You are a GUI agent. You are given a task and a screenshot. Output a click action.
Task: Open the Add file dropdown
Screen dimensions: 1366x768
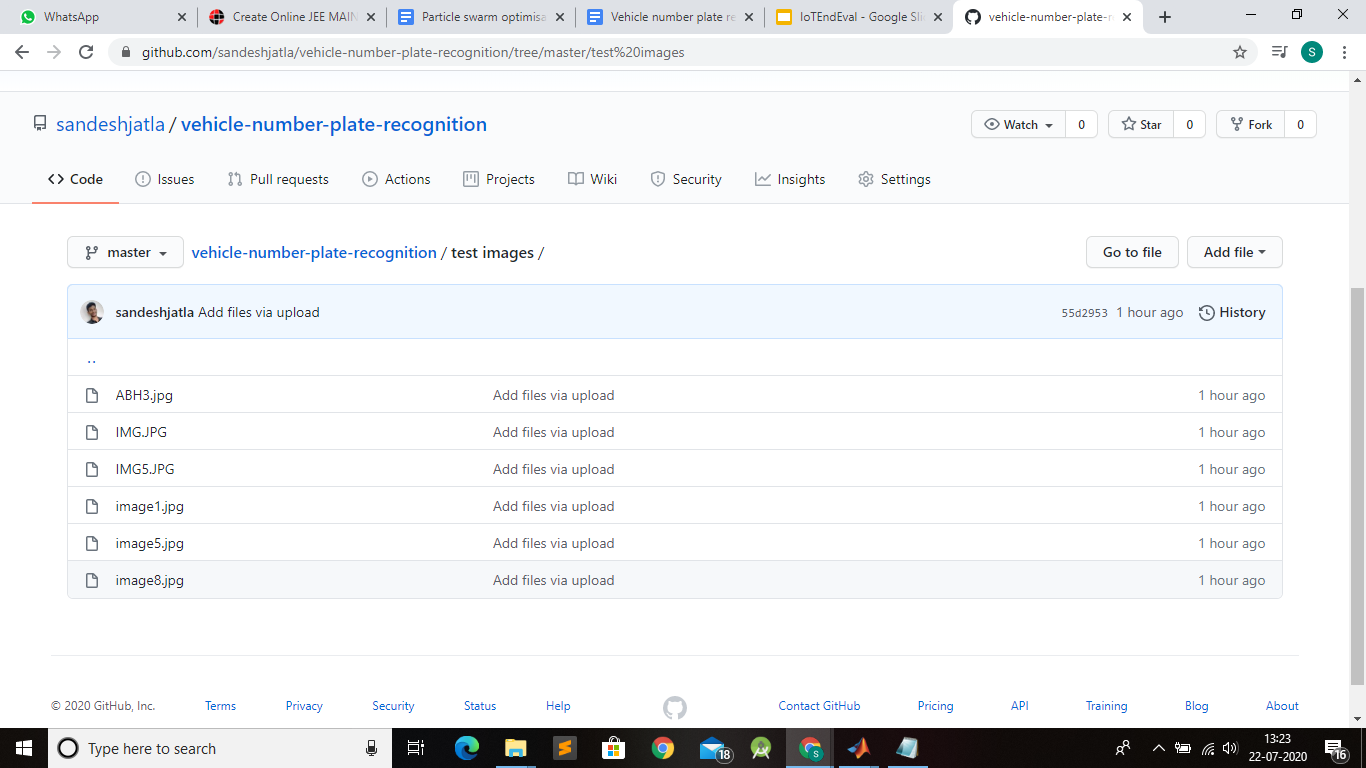pos(1234,252)
